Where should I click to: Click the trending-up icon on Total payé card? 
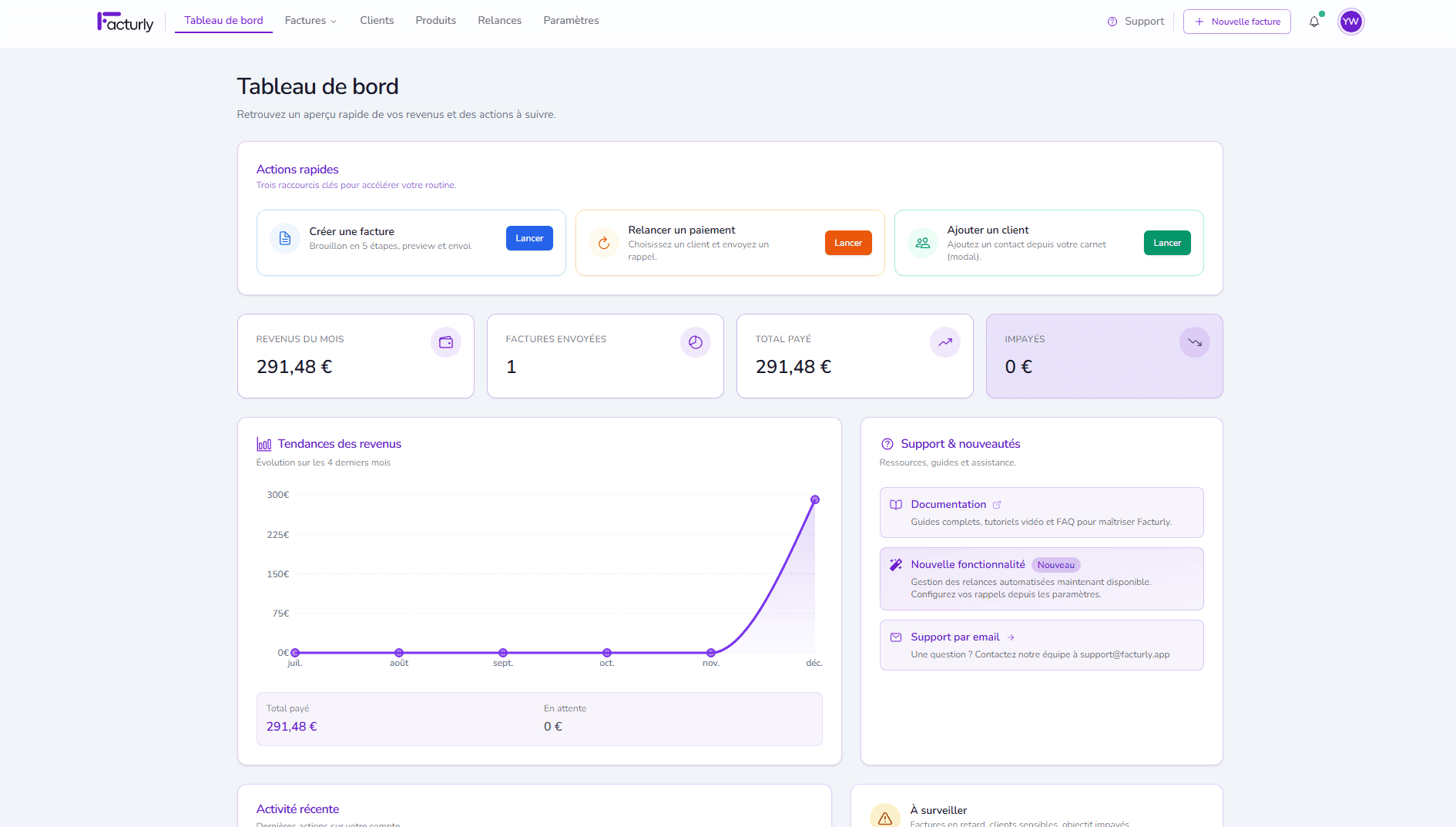(x=944, y=342)
